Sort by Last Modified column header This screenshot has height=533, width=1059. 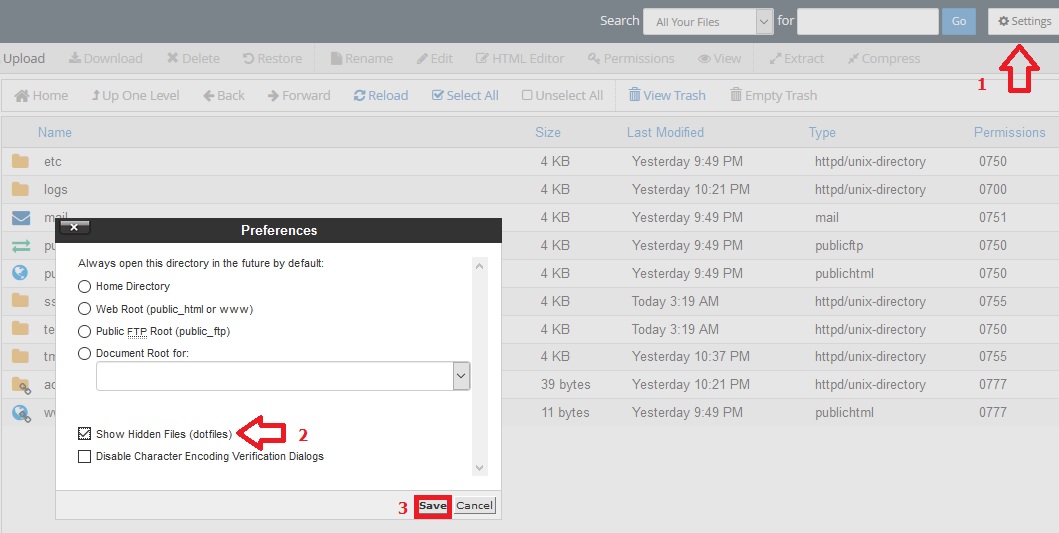point(665,132)
